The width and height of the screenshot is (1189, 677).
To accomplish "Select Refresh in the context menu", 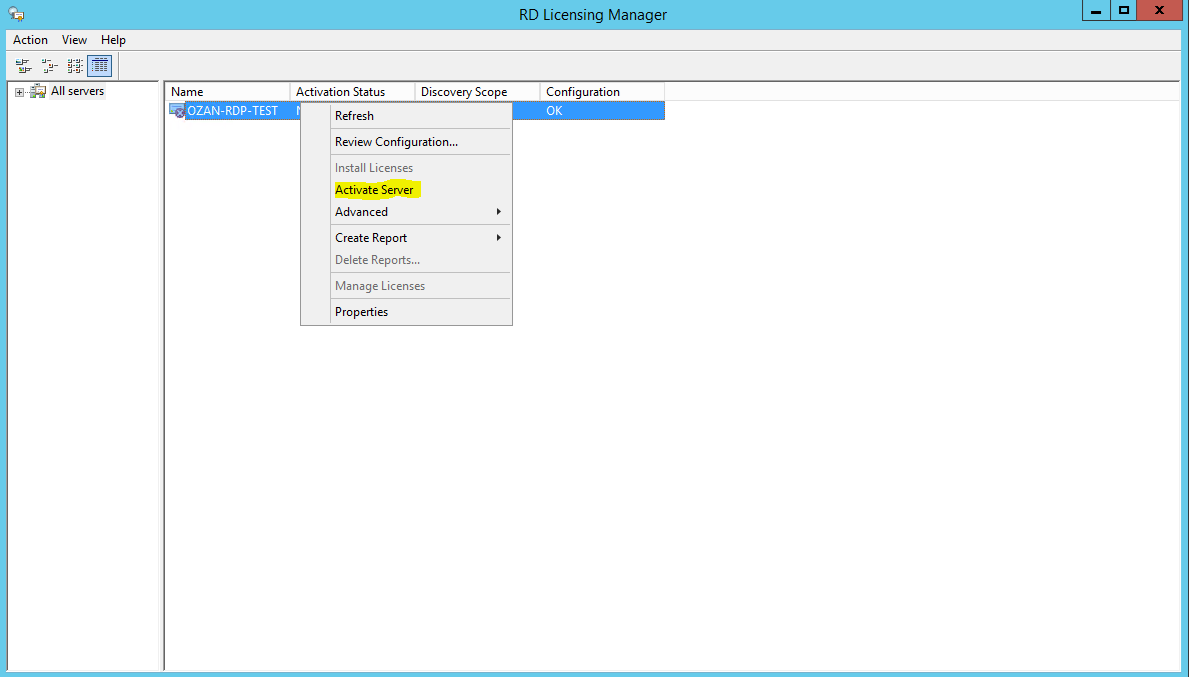I will (x=354, y=116).
